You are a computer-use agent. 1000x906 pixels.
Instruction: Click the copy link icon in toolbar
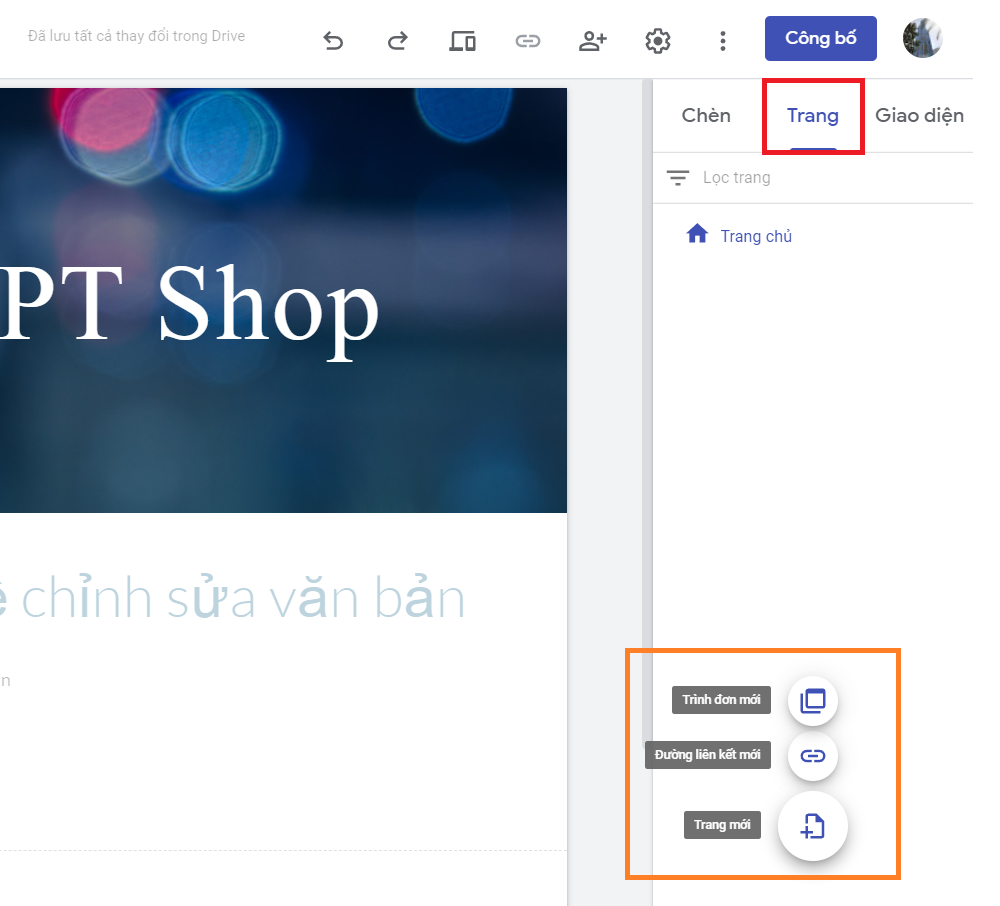(527, 40)
